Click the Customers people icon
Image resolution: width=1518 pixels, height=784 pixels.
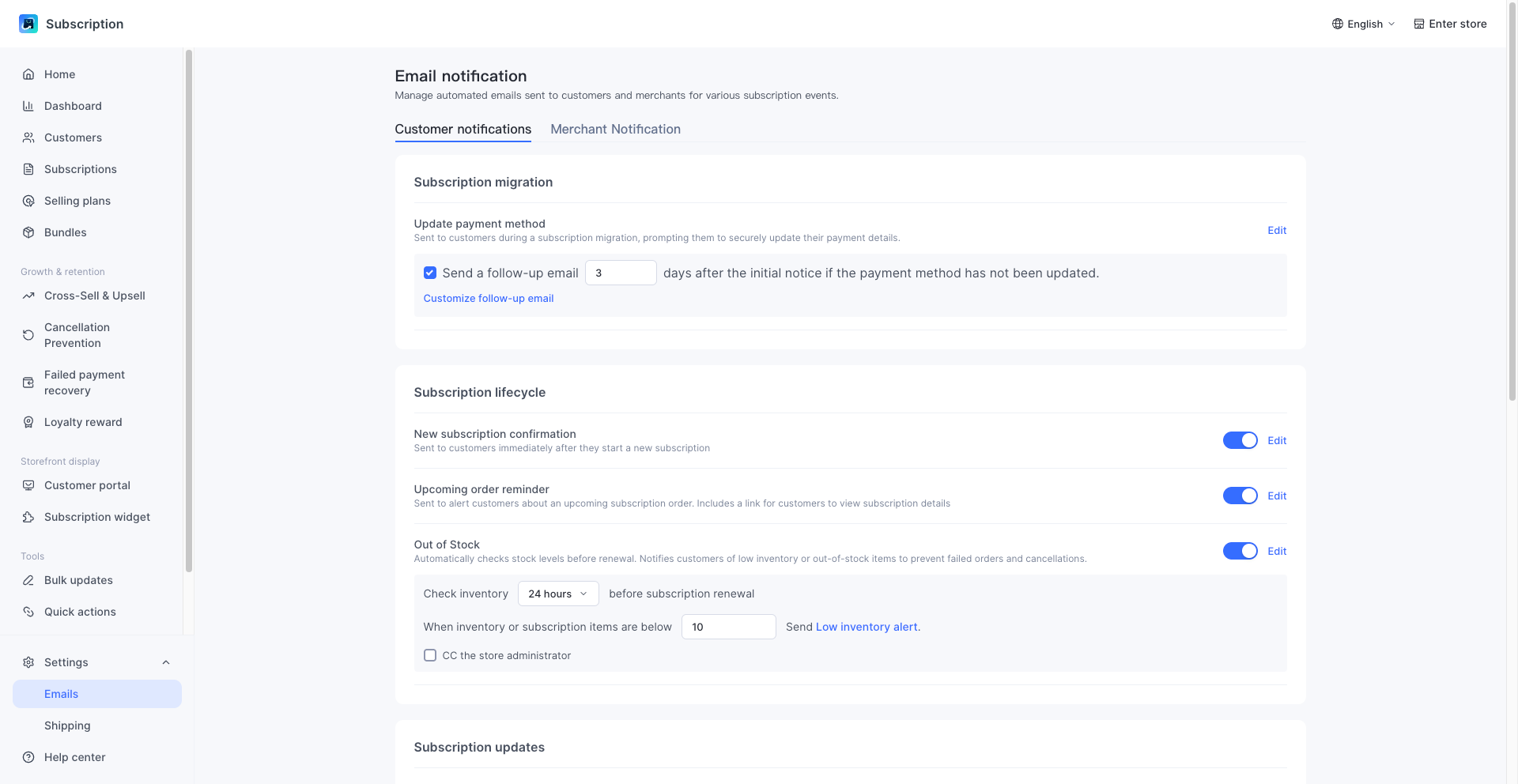tap(28, 138)
